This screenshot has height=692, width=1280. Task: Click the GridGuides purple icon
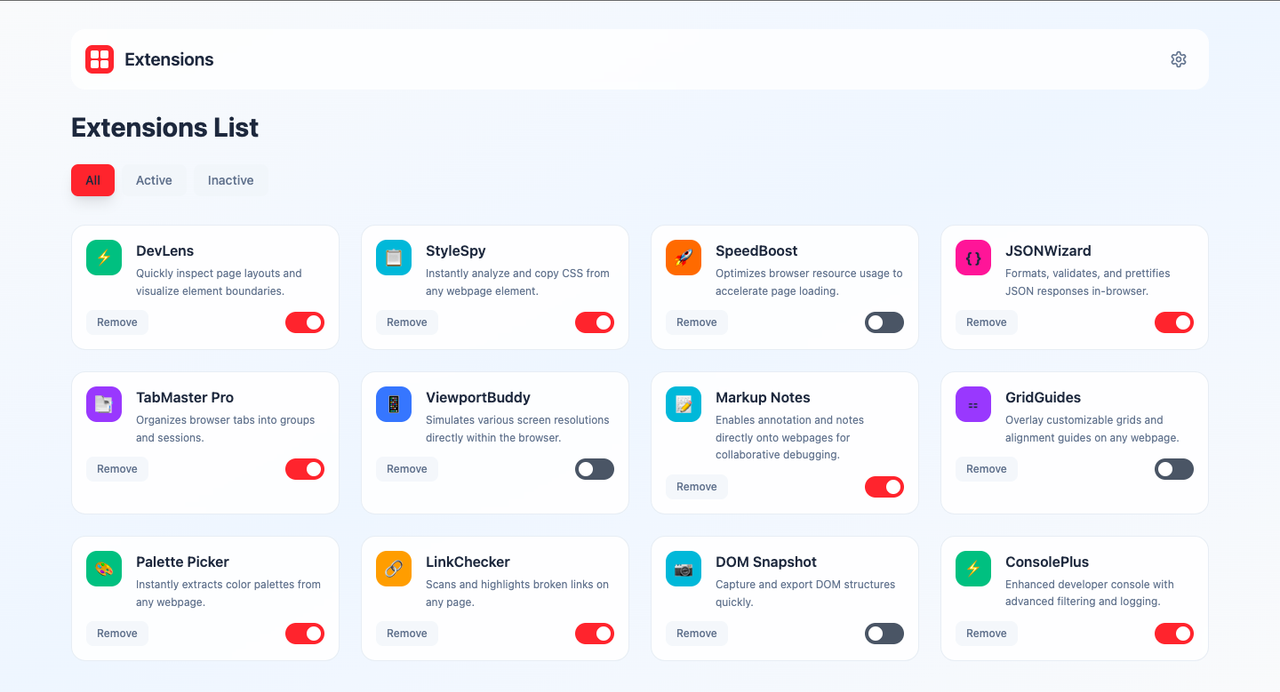(x=973, y=405)
